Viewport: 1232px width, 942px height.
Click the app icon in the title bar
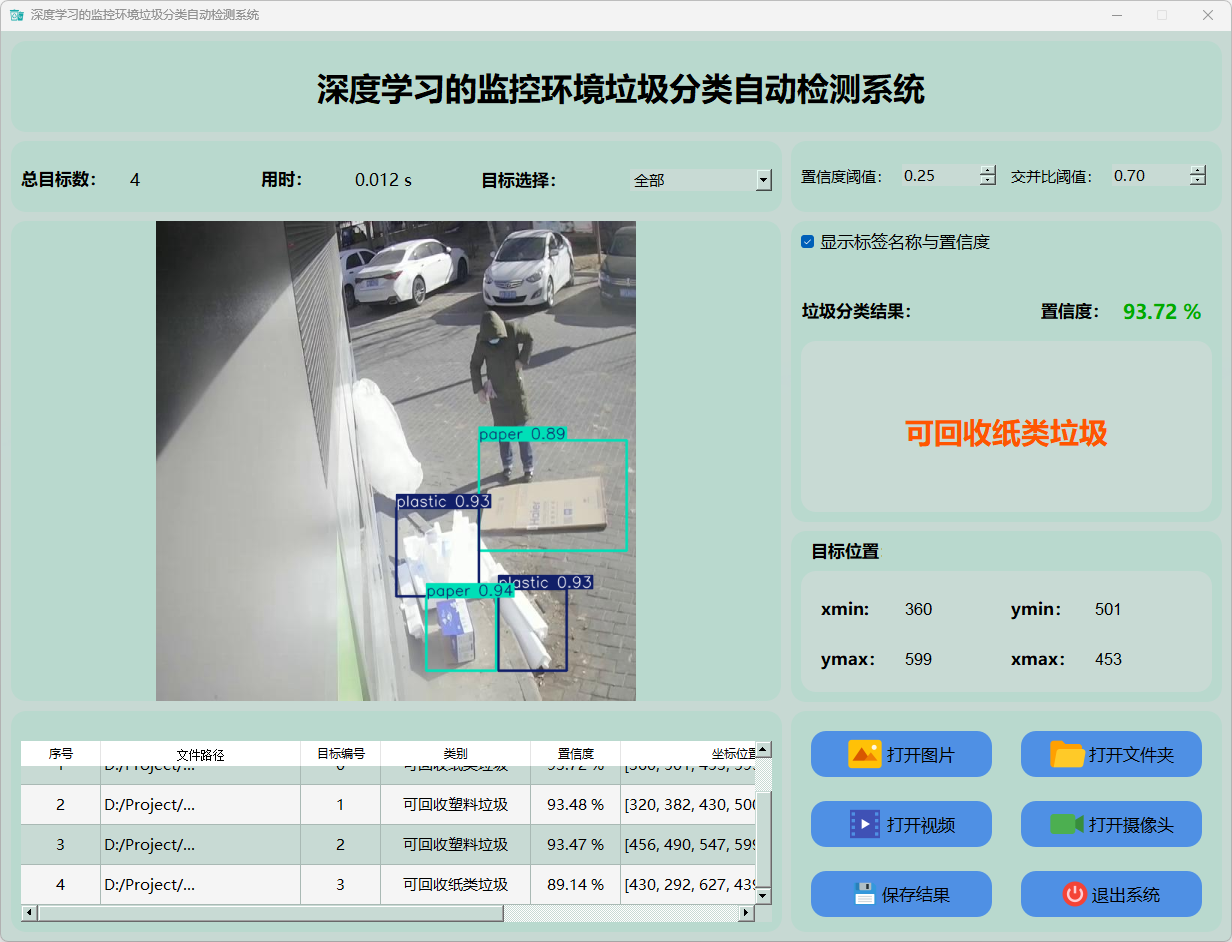point(16,15)
